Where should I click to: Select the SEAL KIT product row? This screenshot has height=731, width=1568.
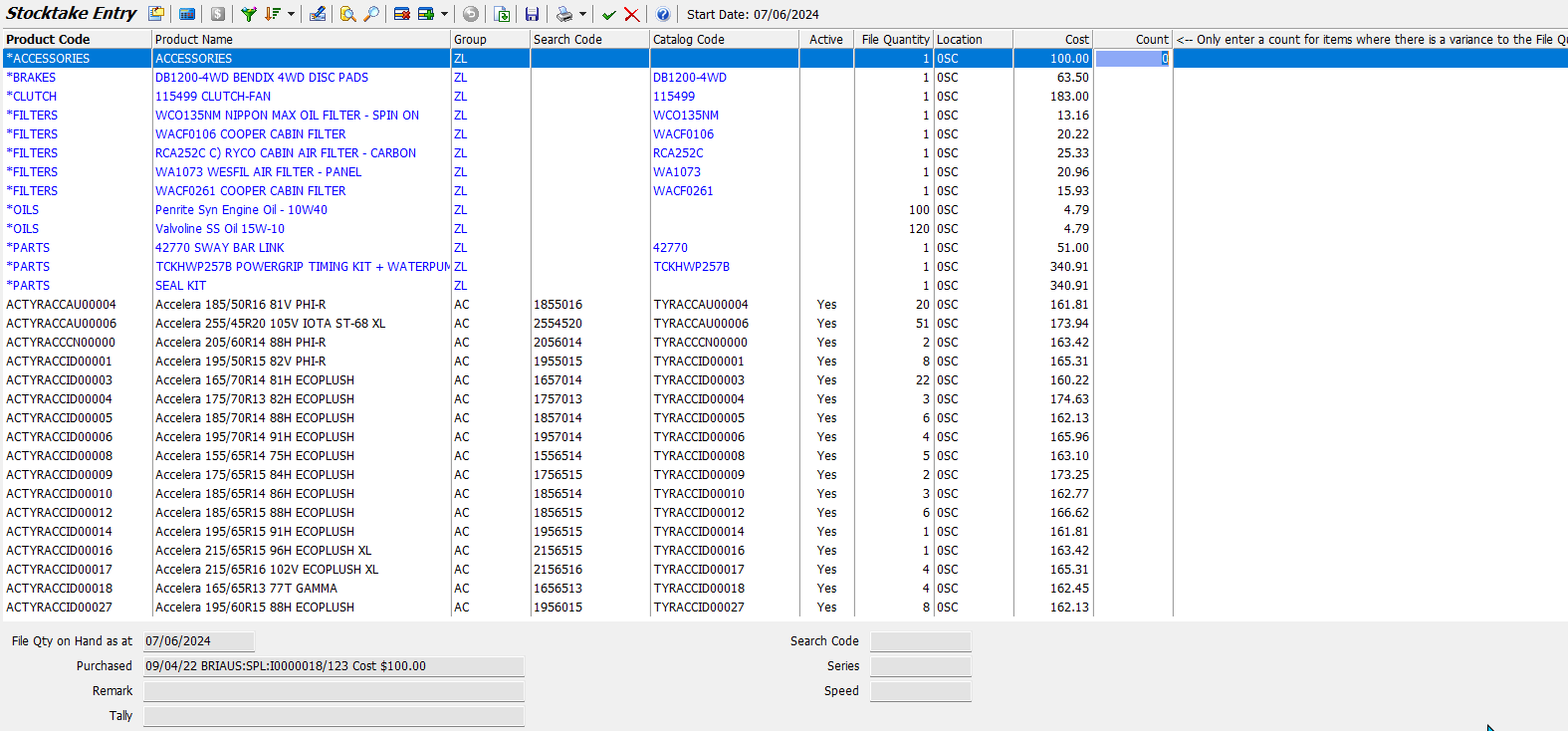[180, 286]
